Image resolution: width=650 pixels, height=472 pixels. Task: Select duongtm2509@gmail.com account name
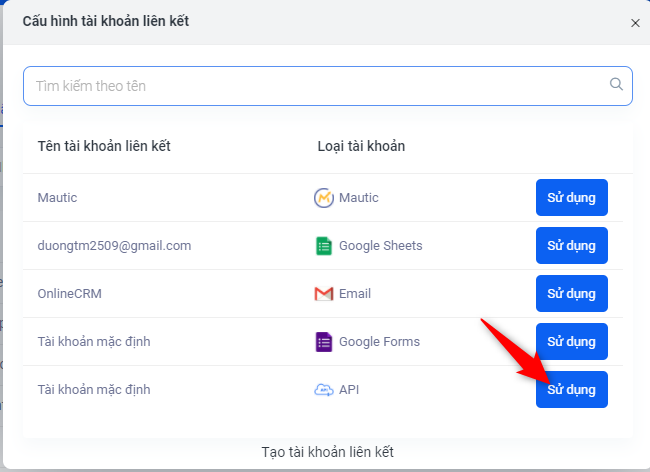tap(114, 246)
